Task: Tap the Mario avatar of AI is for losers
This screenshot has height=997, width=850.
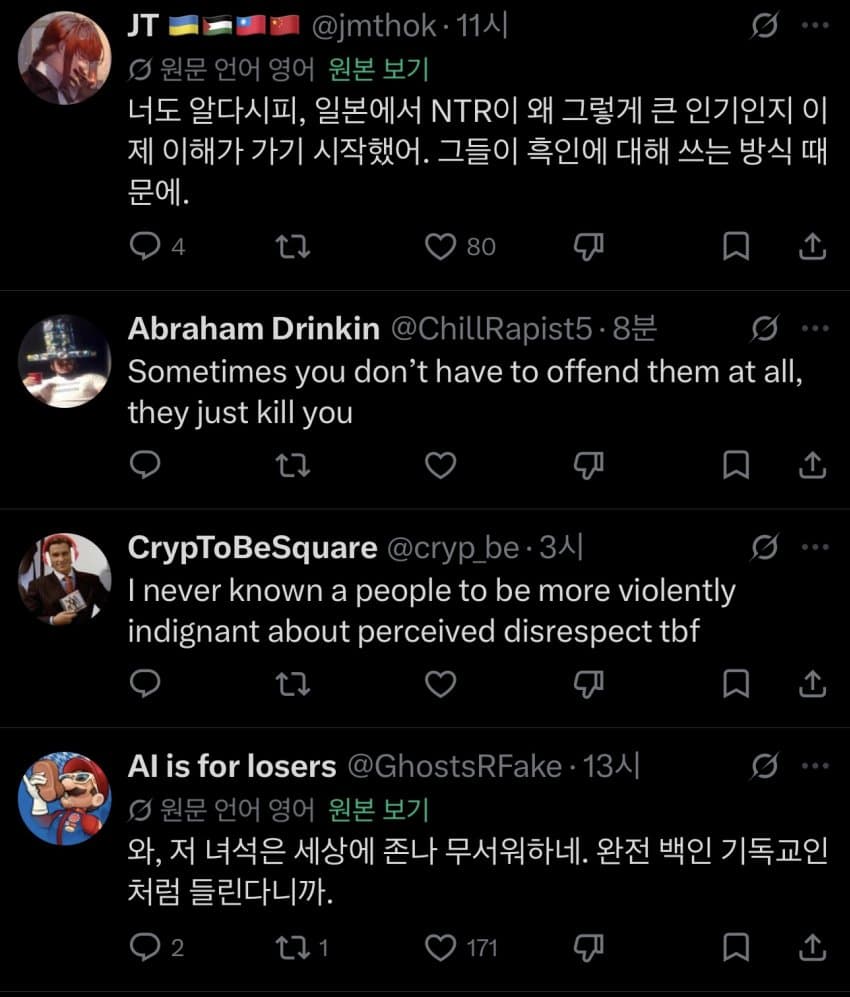Action: [x=65, y=798]
